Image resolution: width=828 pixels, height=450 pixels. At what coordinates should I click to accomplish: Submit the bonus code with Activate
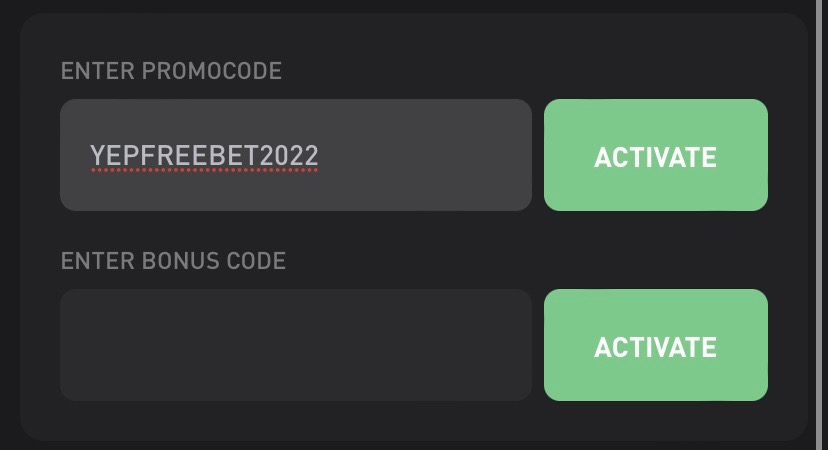coord(655,346)
